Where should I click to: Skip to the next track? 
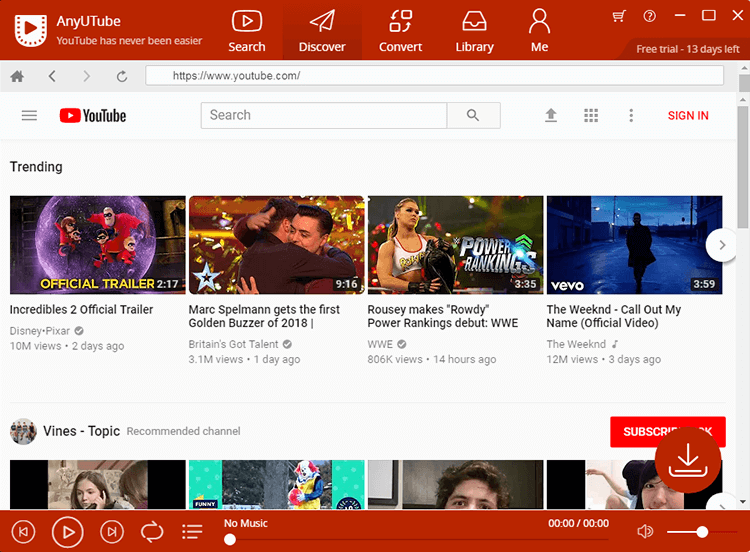point(112,531)
